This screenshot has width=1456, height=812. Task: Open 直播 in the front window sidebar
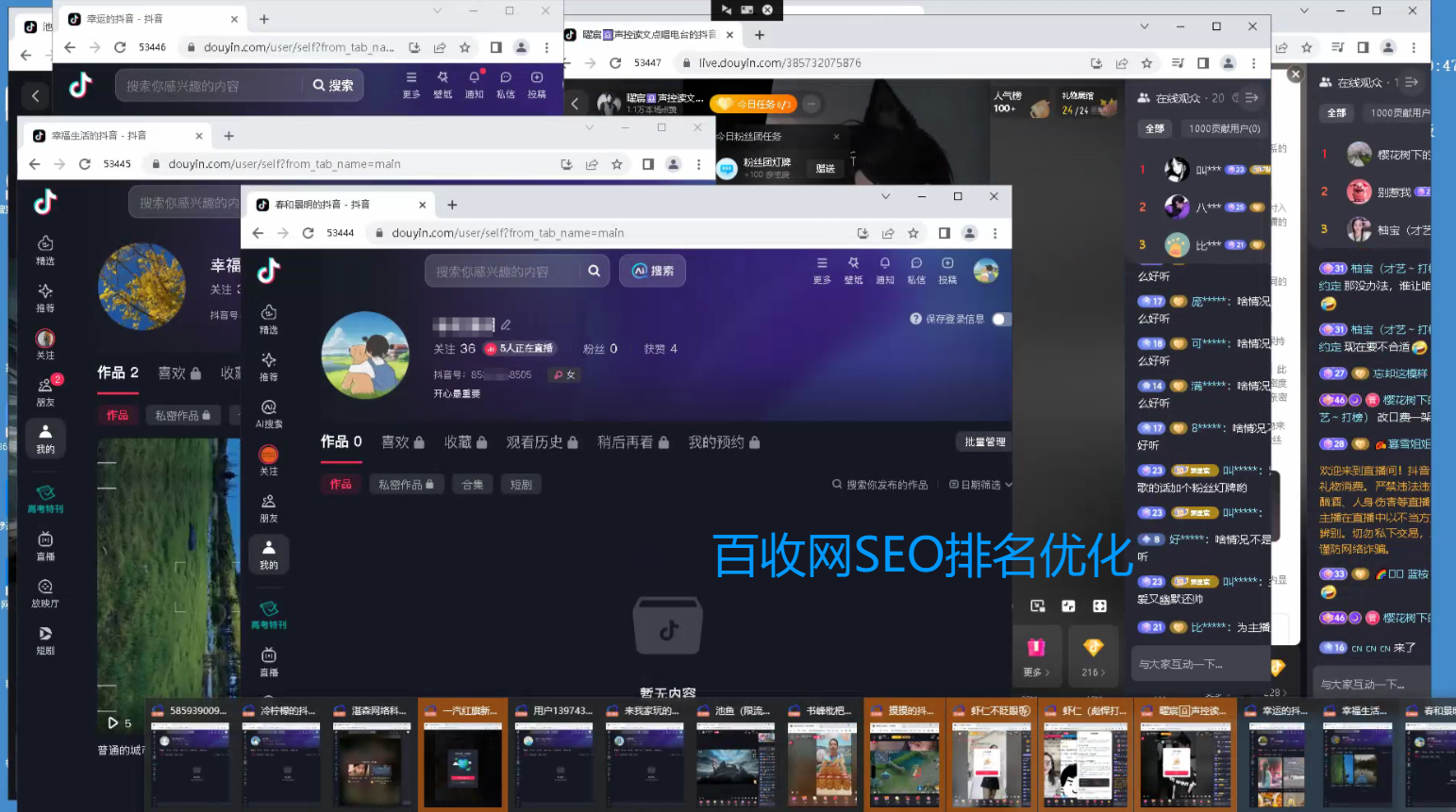point(269,662)
